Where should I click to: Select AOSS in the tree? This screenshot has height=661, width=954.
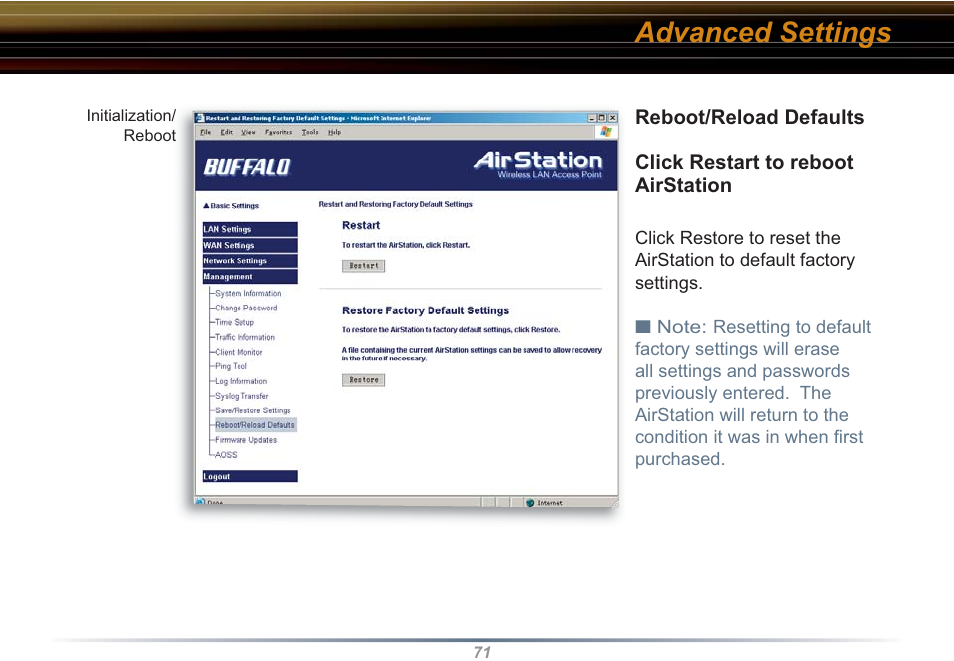pyautogui.click(x=226, y=455)
